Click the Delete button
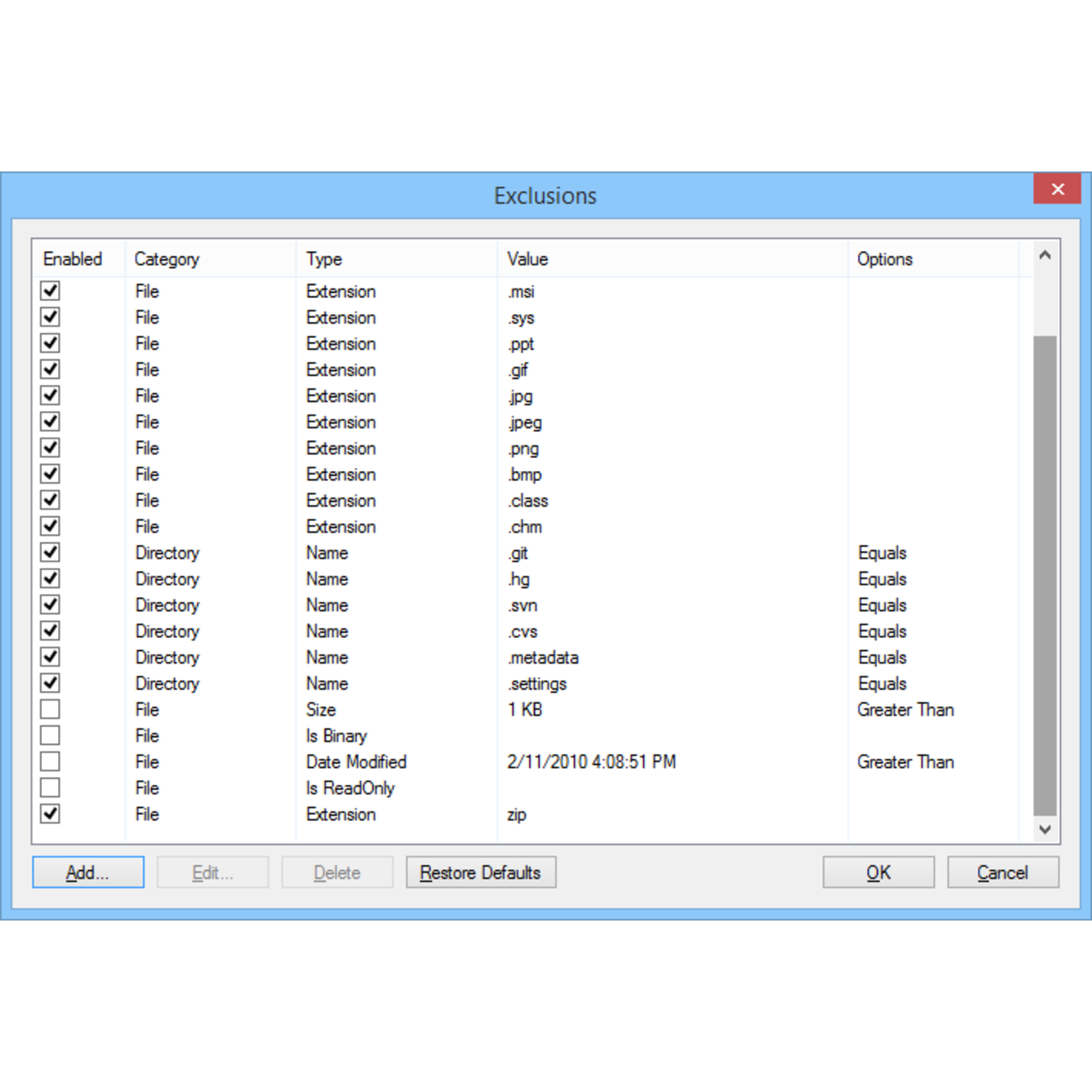This screenshot has height=1092, width=1092. point(336,872)
